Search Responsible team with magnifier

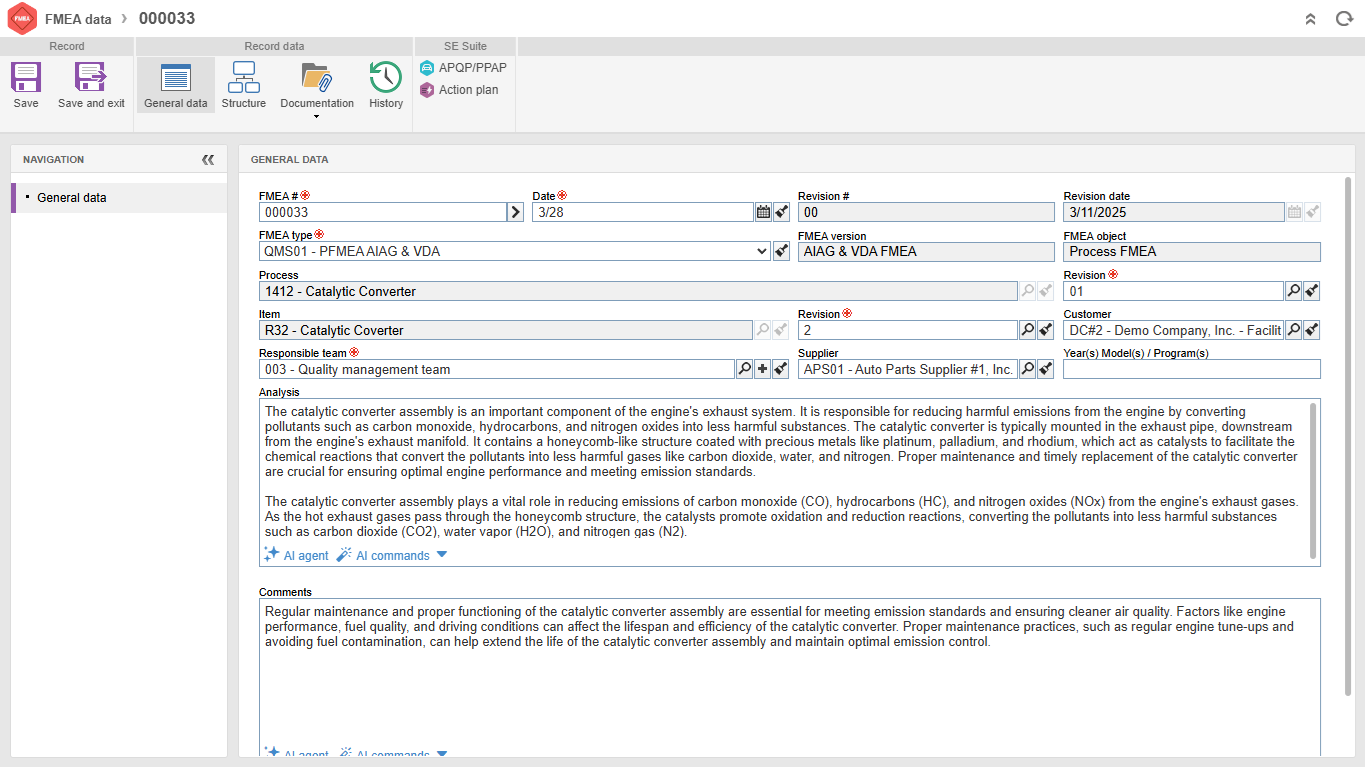(744, 369)
